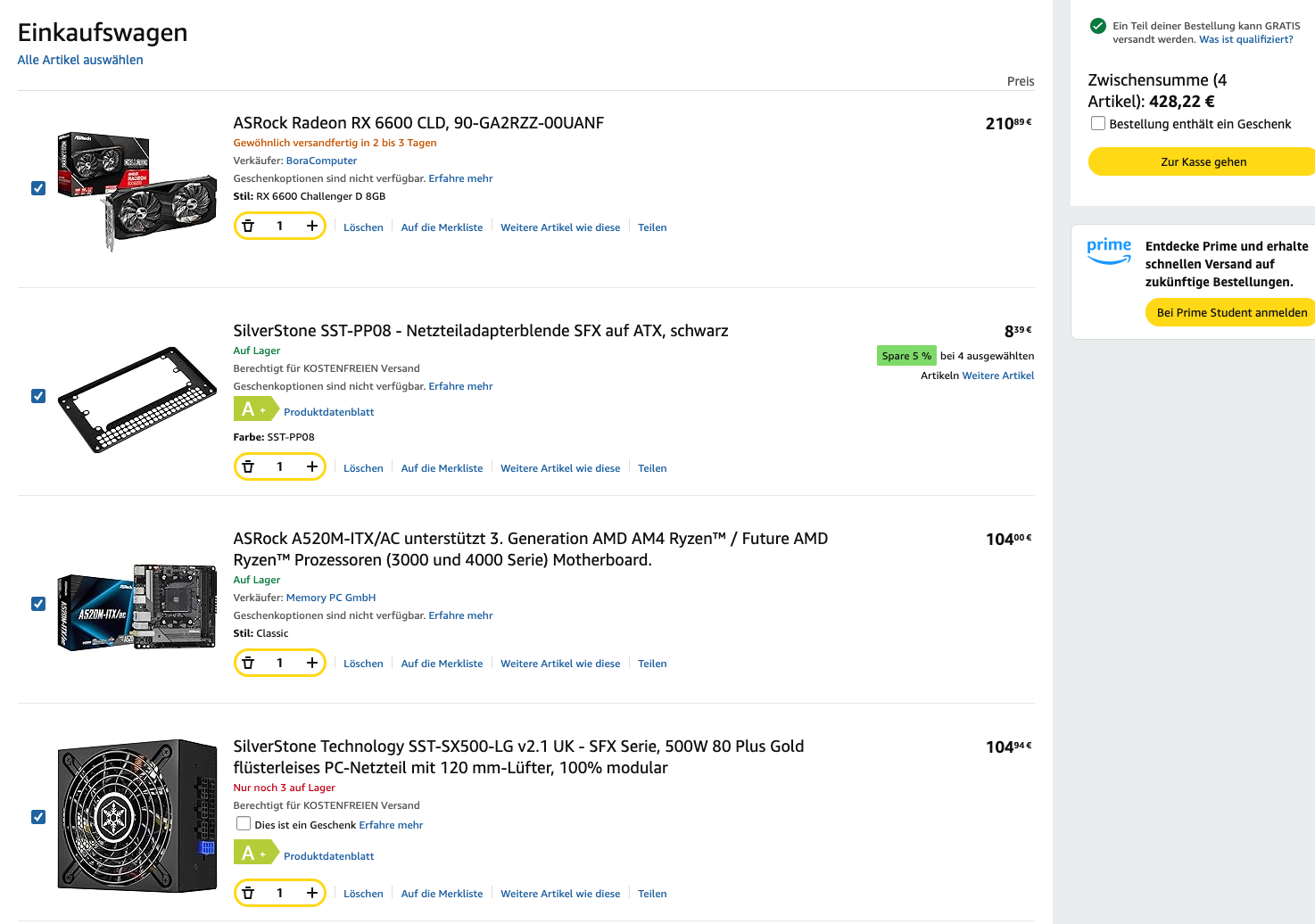Click the 'Spare 5 %' green badge
1315x924 pixels.
point(906,356)
